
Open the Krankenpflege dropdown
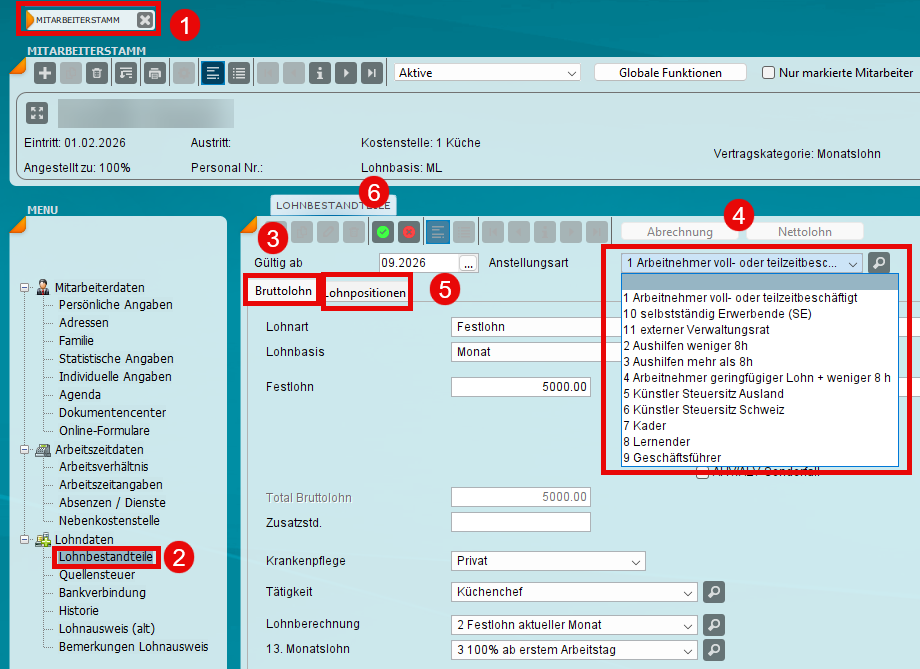(548, 561)
